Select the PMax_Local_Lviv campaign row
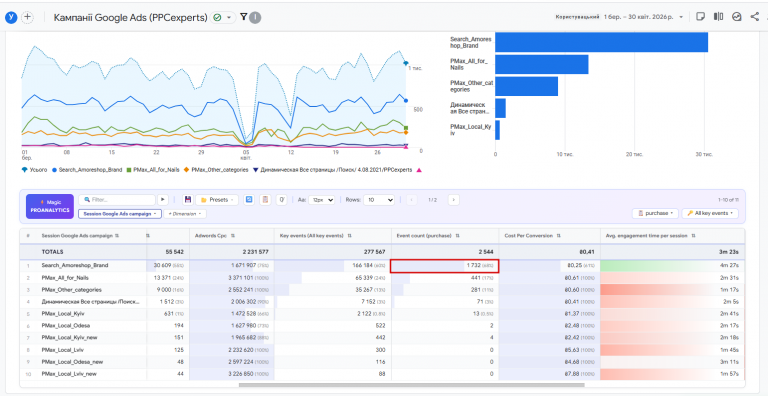The height and width of the screenshot is (396, 768). [382, 350]
